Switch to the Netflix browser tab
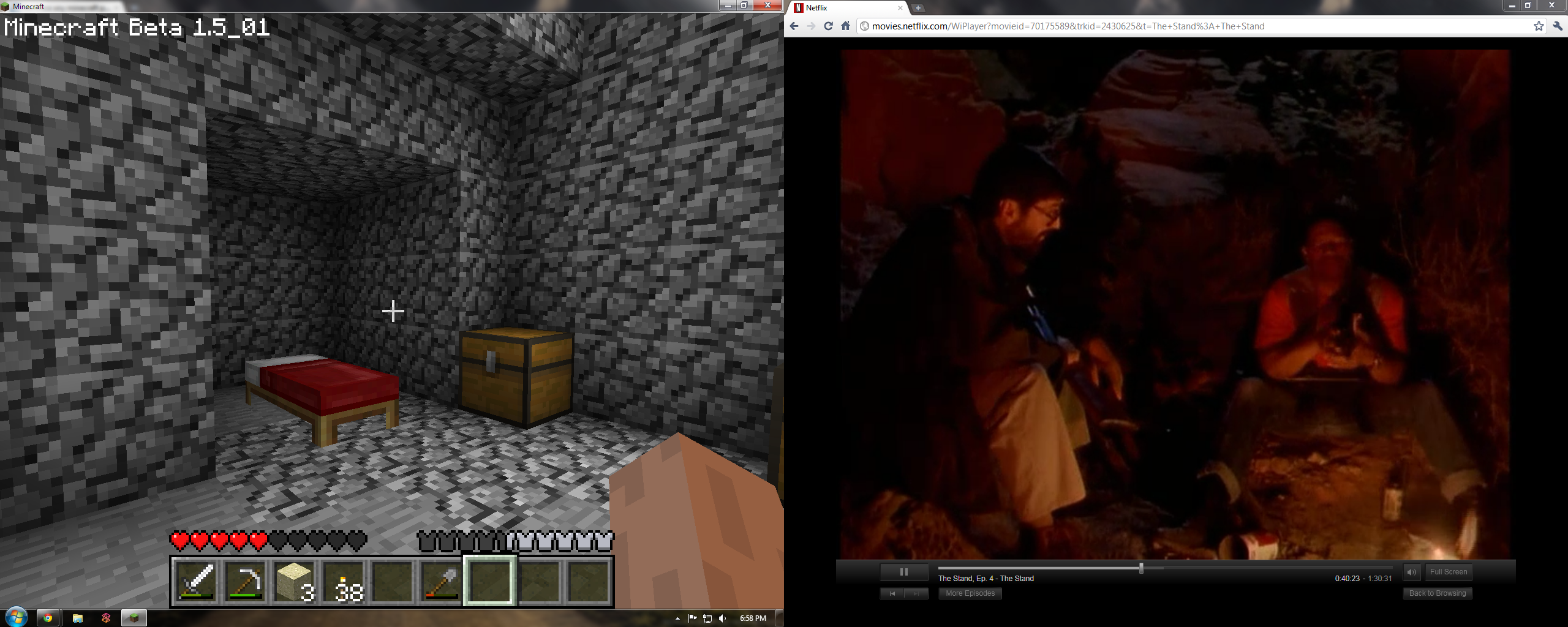Screen dimensions: 1568x627 pos(848,8)
